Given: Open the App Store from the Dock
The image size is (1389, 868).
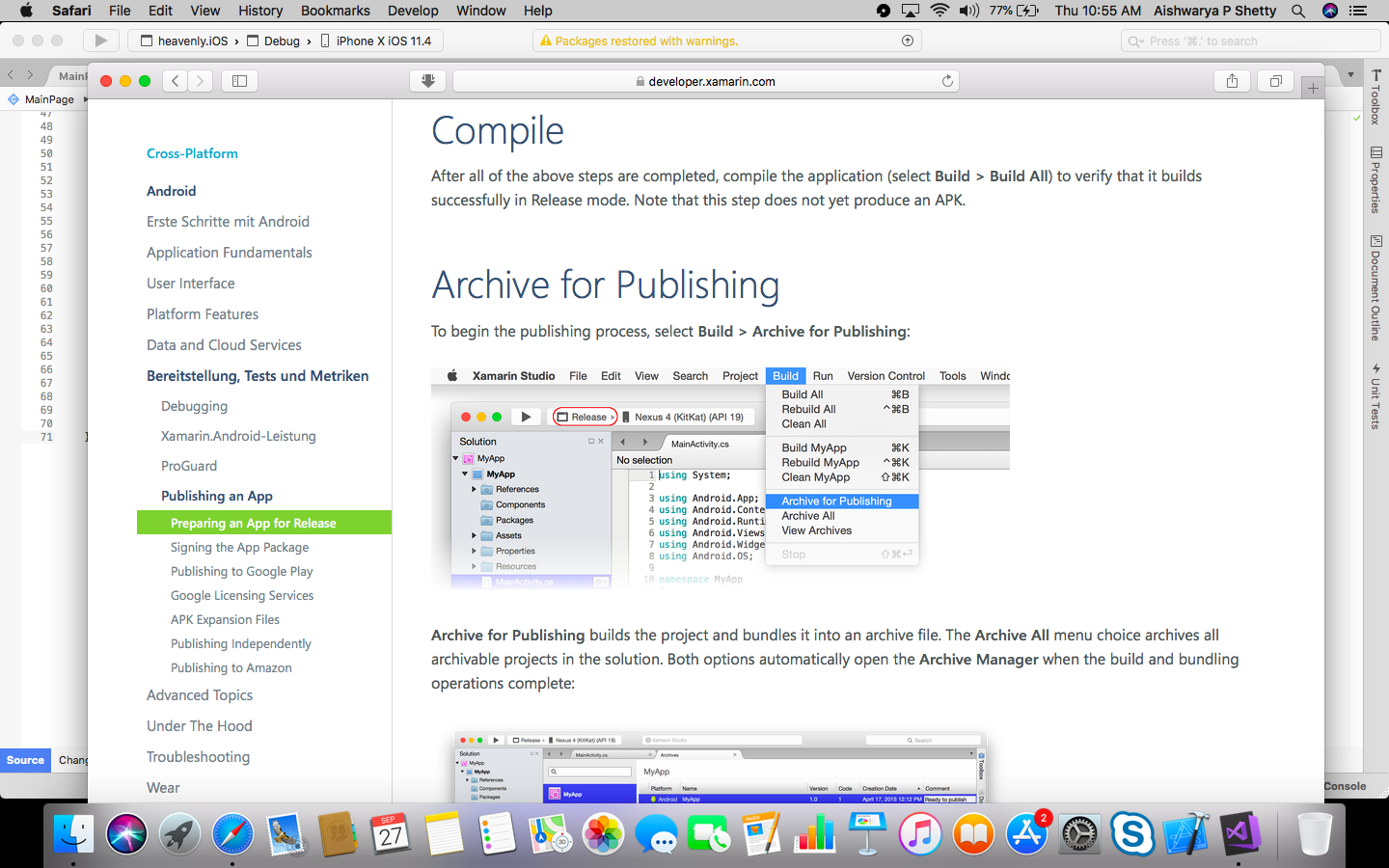Looking at the screenshot, I should click(x=1027, y=834).
